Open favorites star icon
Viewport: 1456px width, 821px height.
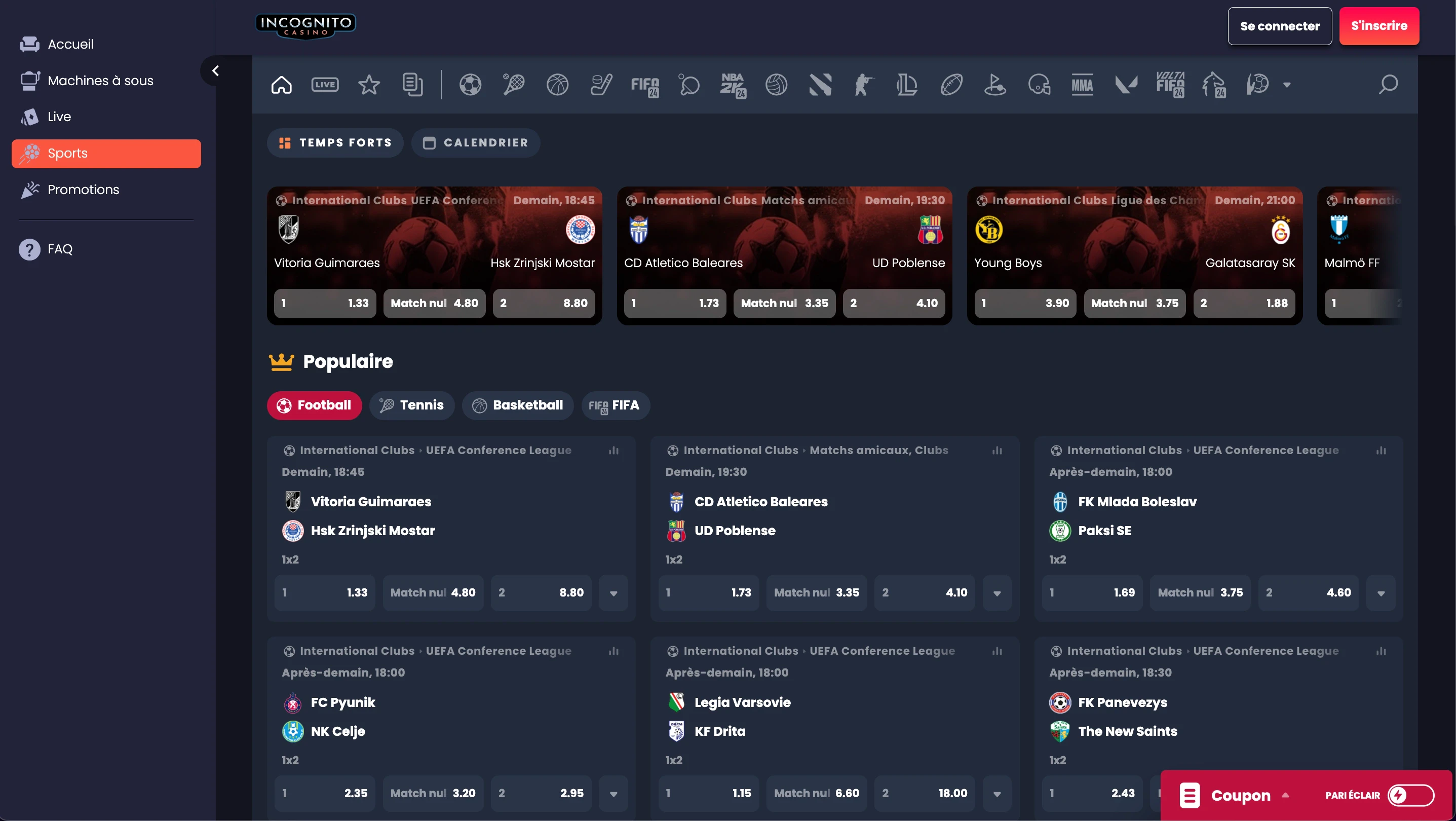(x=369, y=85)
